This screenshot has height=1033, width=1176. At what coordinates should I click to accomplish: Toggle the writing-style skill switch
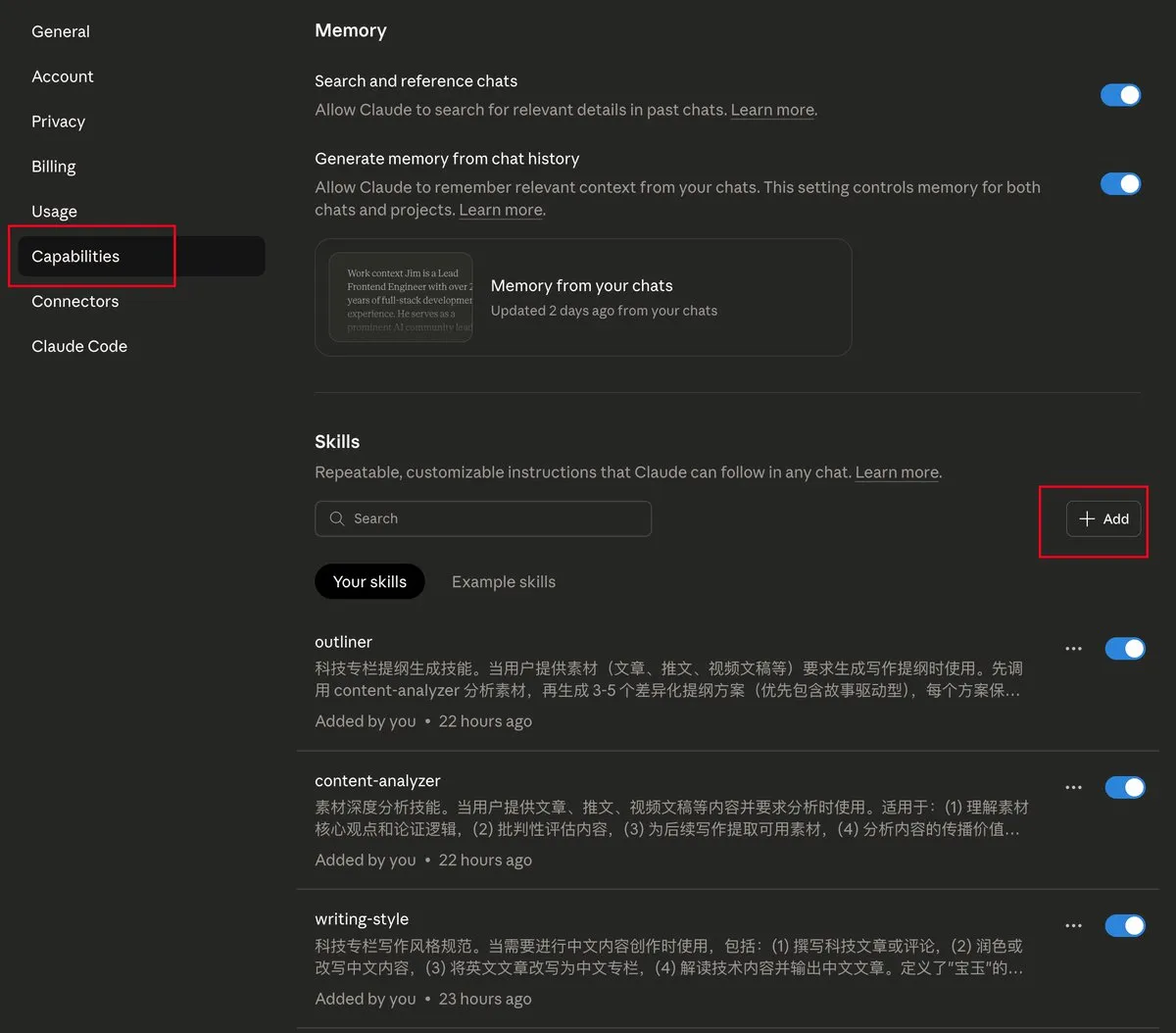click(1124, 925)
